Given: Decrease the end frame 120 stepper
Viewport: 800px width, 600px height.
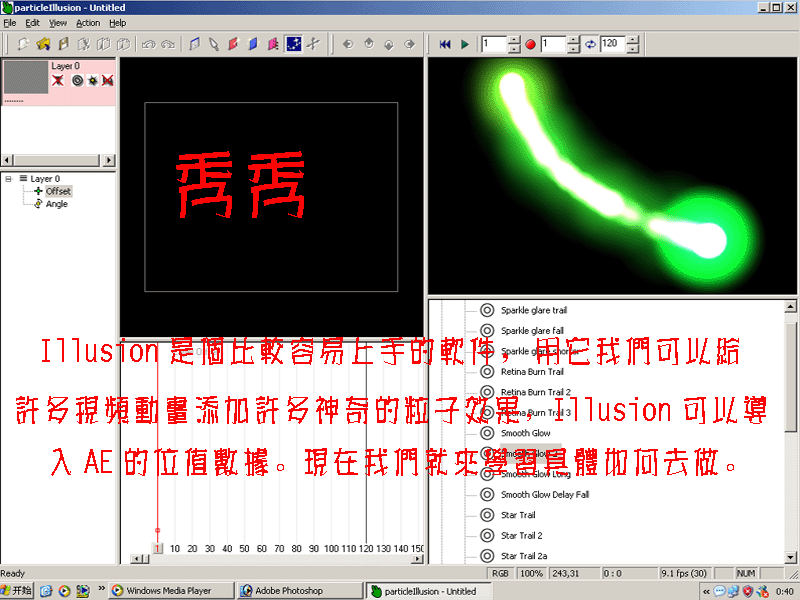Looking at the screenshot, I should point(633,49).
